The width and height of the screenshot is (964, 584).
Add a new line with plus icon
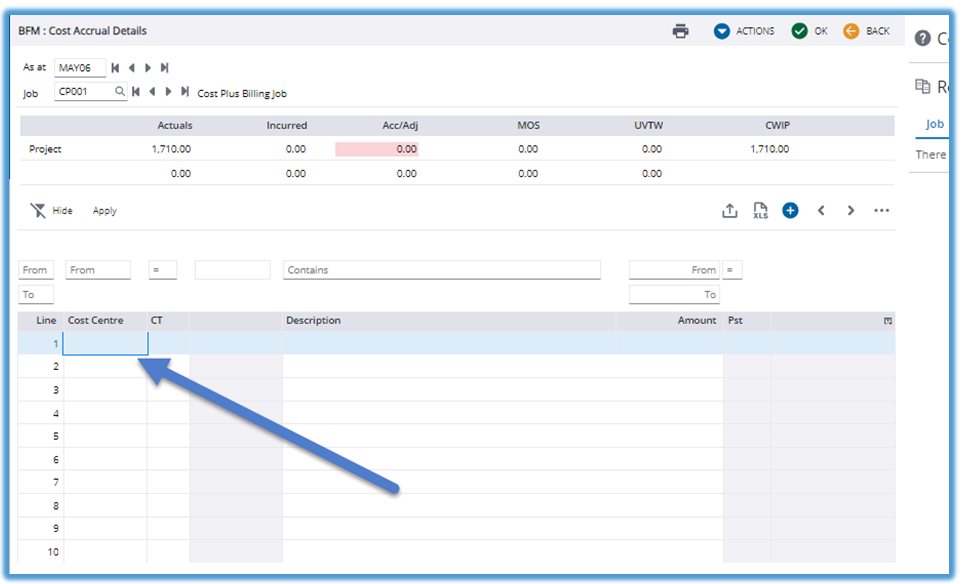tap(790, 211)
